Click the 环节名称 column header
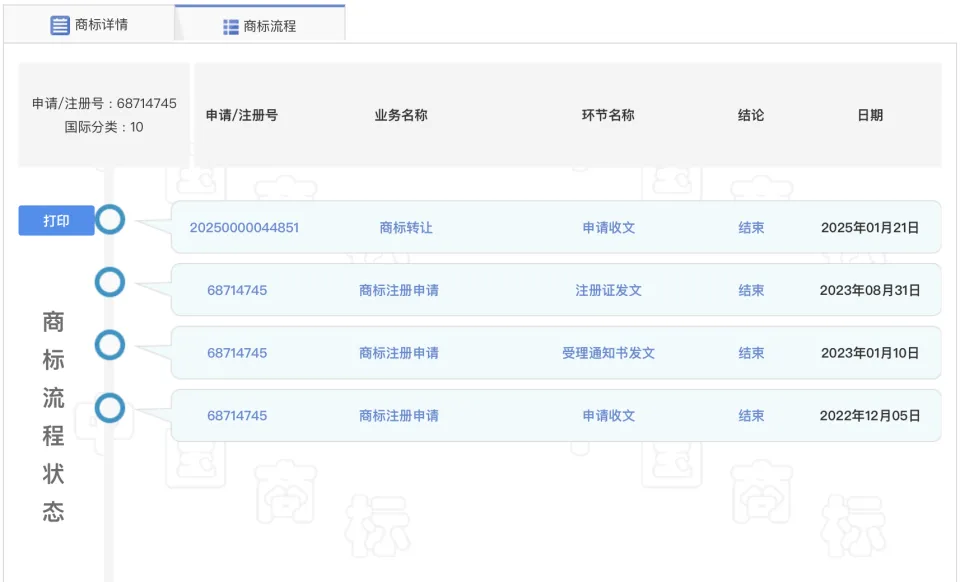 point(608,115)
